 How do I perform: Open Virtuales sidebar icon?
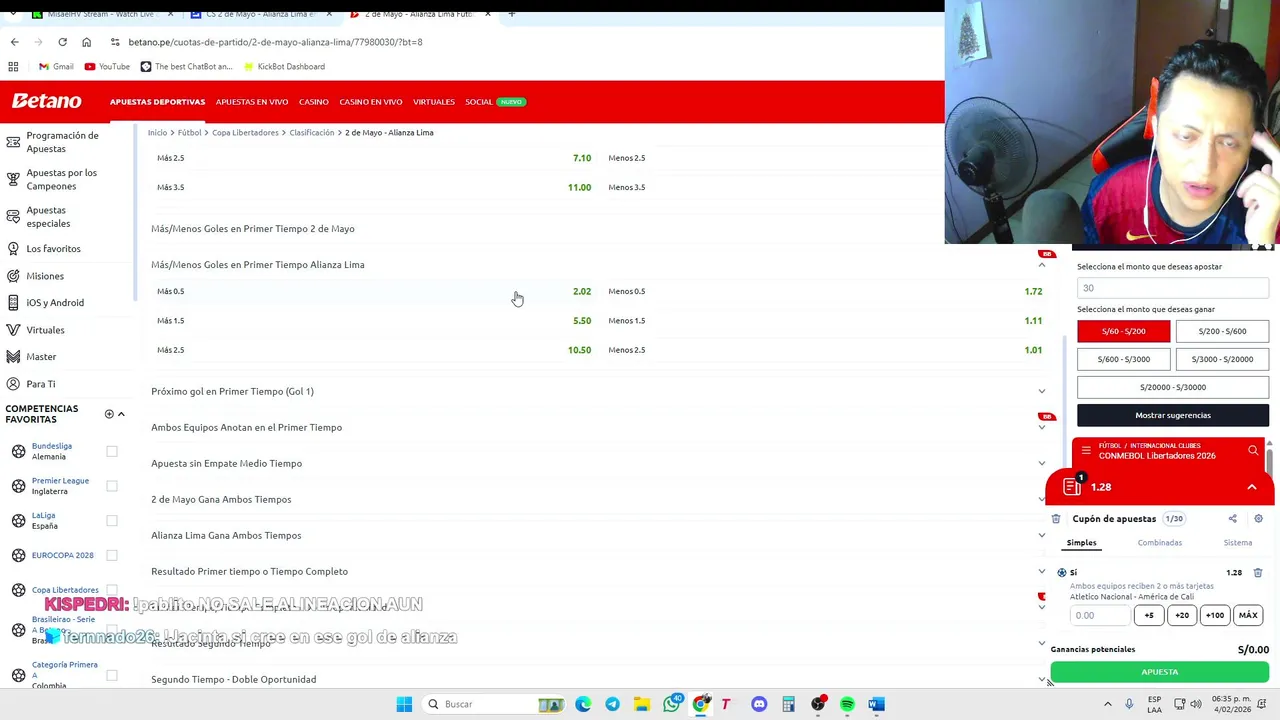(x=13, y=329)
